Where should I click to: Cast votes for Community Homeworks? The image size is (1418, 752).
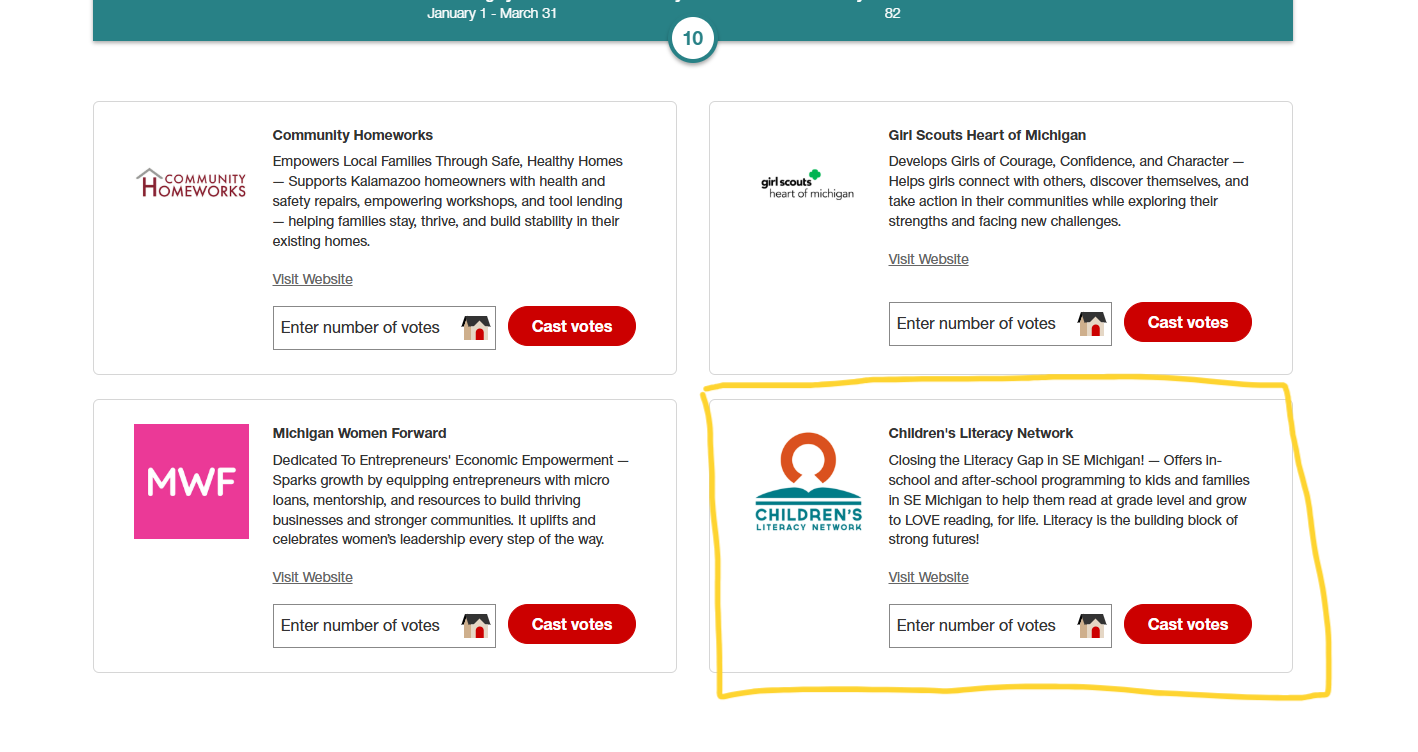pos(572,326)
